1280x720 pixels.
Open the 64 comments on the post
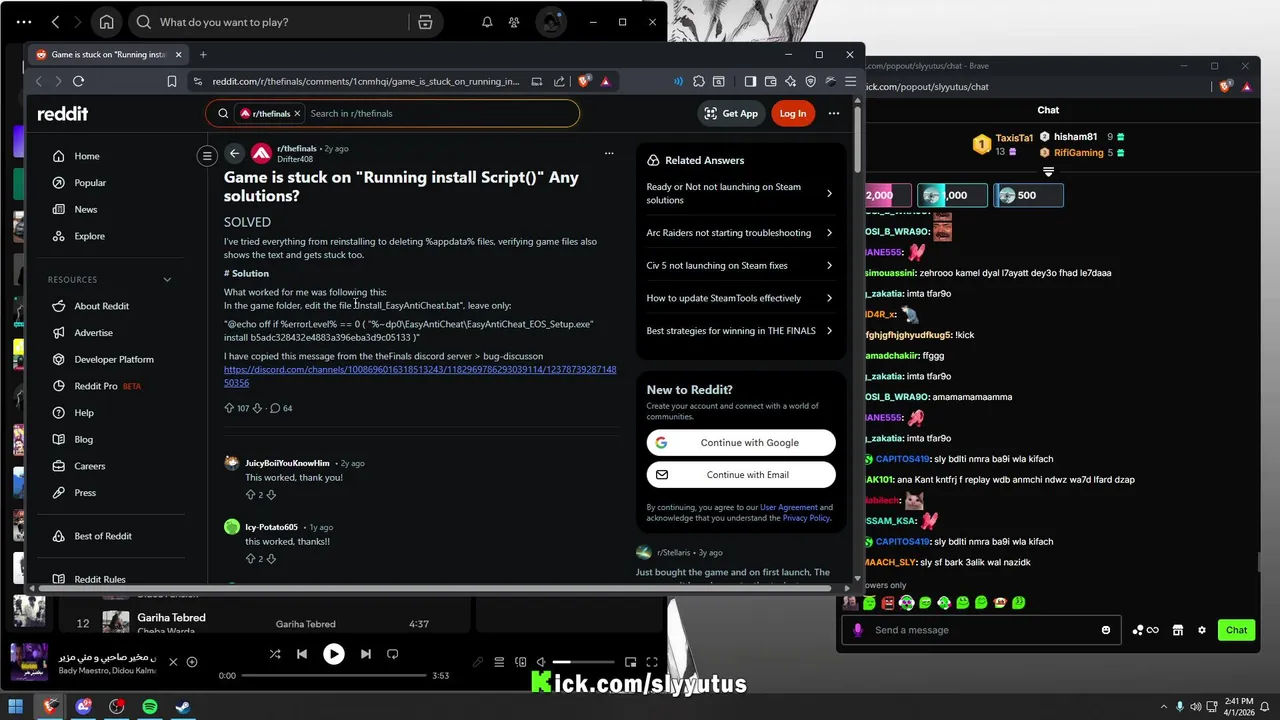(x=281, y=408)
